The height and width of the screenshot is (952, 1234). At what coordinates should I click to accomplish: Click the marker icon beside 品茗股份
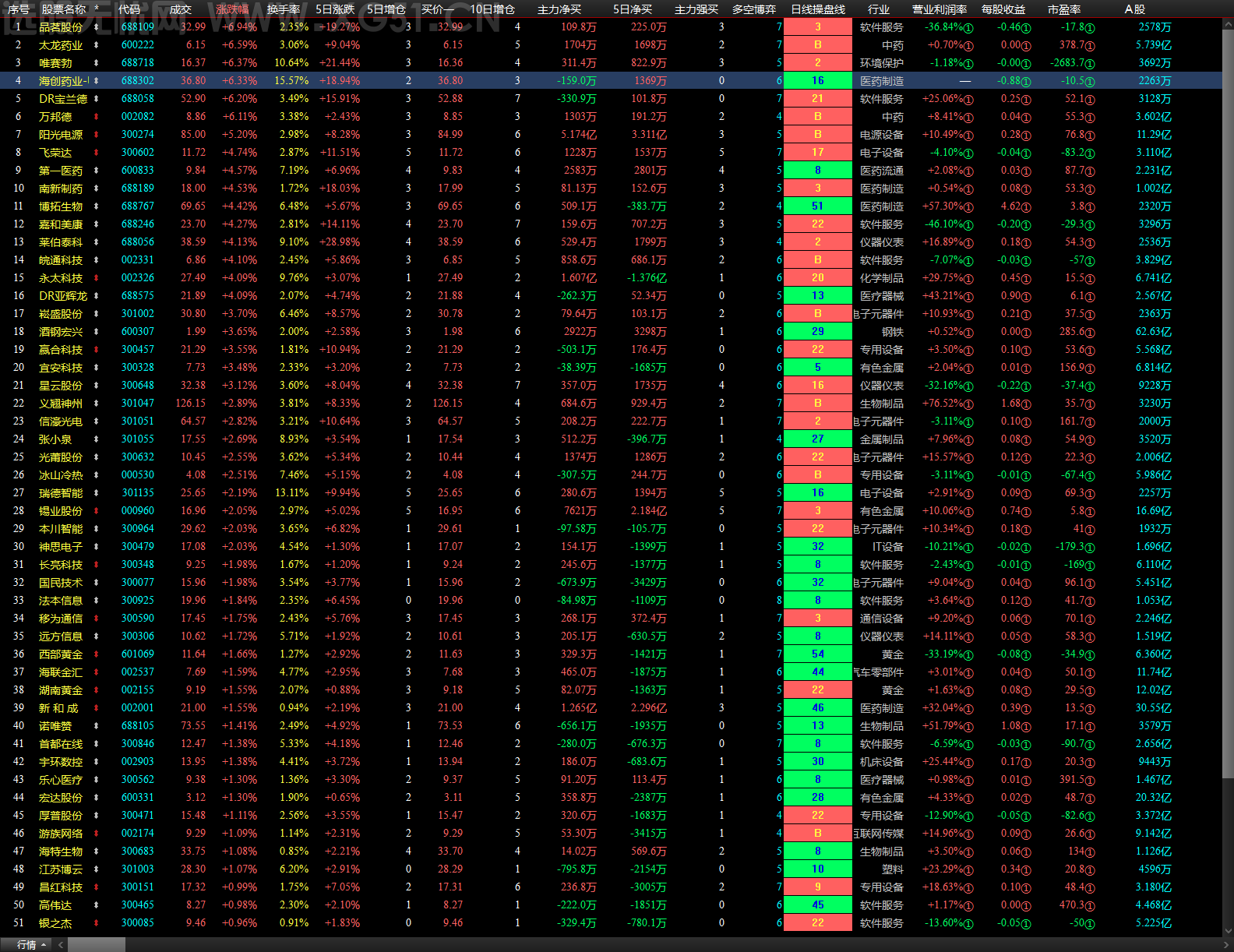click(97, 27)
